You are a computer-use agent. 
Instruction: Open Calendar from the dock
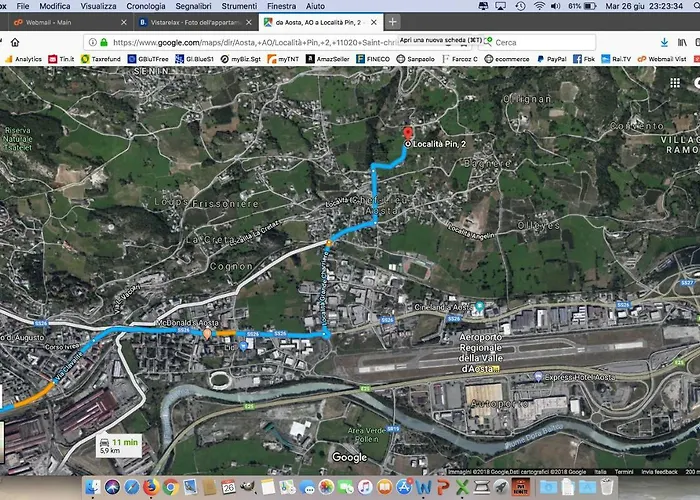pos(228,487)
